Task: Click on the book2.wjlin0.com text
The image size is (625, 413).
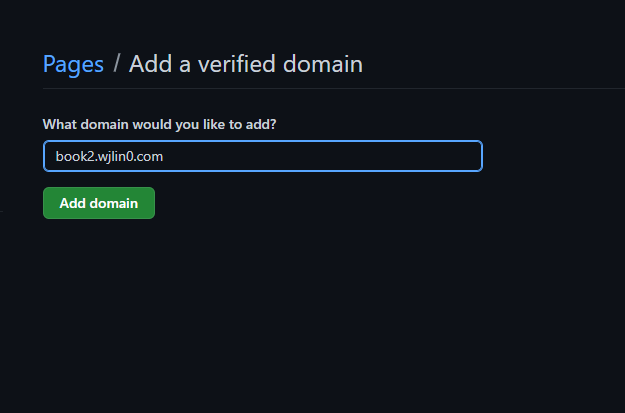Action: tap(109, 156)
